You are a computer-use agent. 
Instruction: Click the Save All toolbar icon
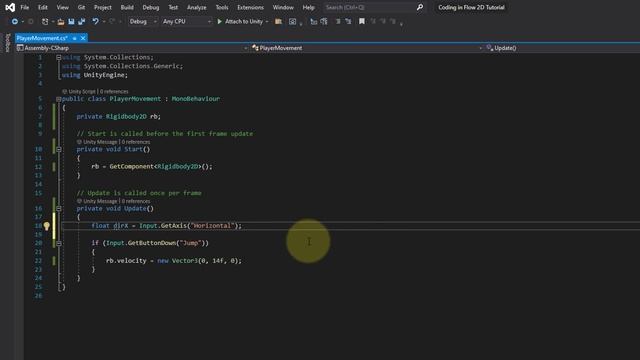(81, 21)
